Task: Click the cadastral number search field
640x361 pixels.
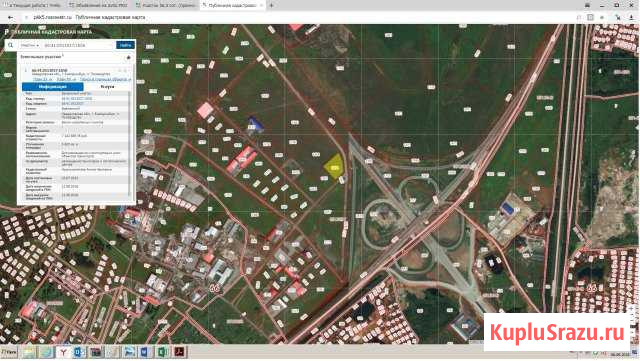Action: point(78,45)
